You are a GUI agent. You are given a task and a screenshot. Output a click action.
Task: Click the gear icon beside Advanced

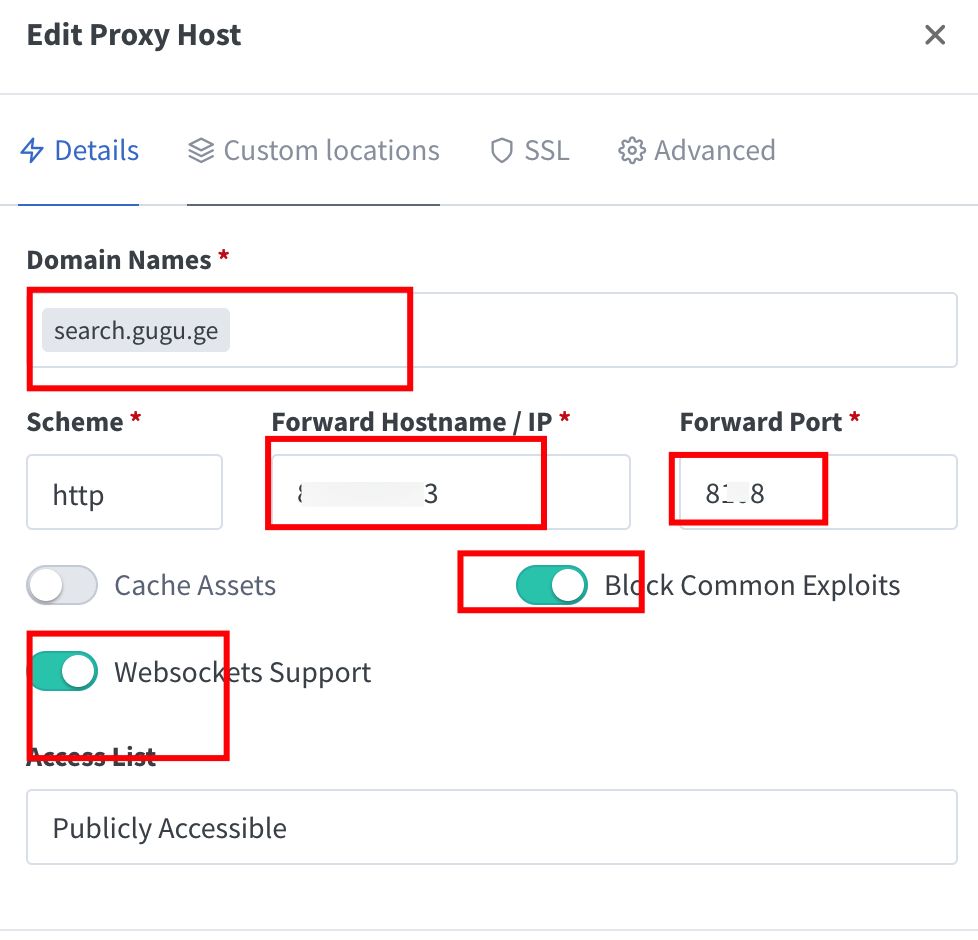click(631, 151)
